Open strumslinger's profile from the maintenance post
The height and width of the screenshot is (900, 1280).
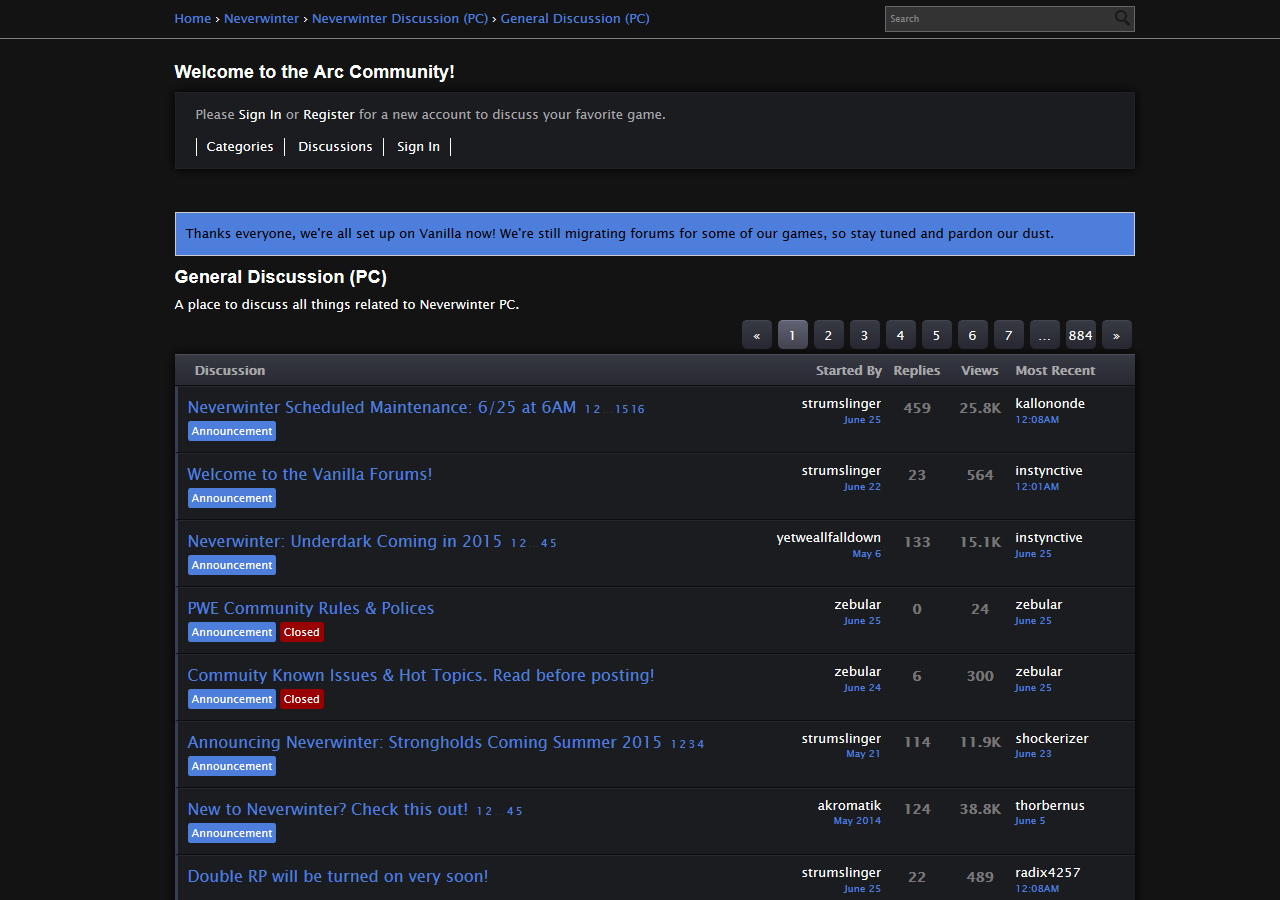click(x=841, y=403)
